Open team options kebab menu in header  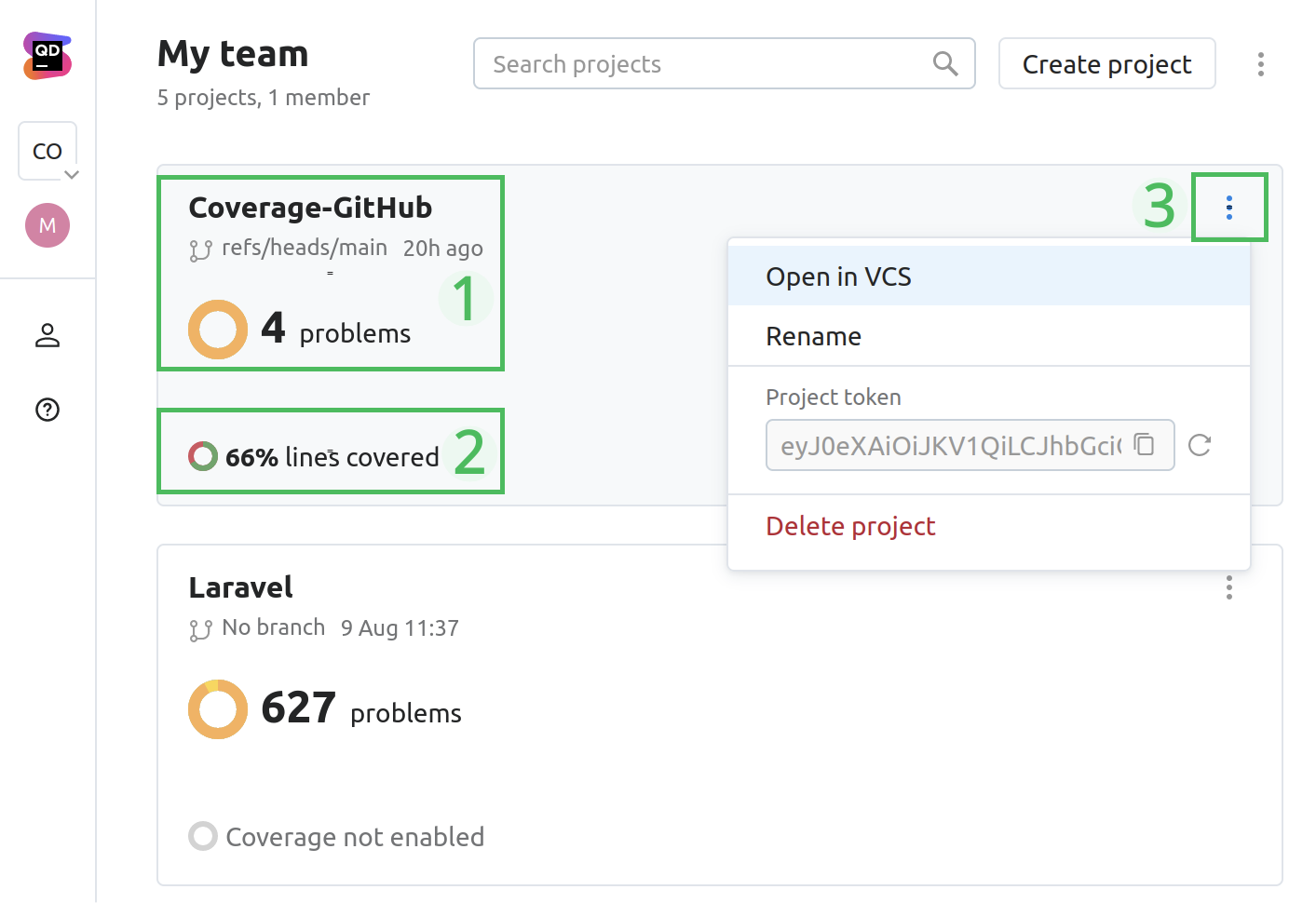1260,64
